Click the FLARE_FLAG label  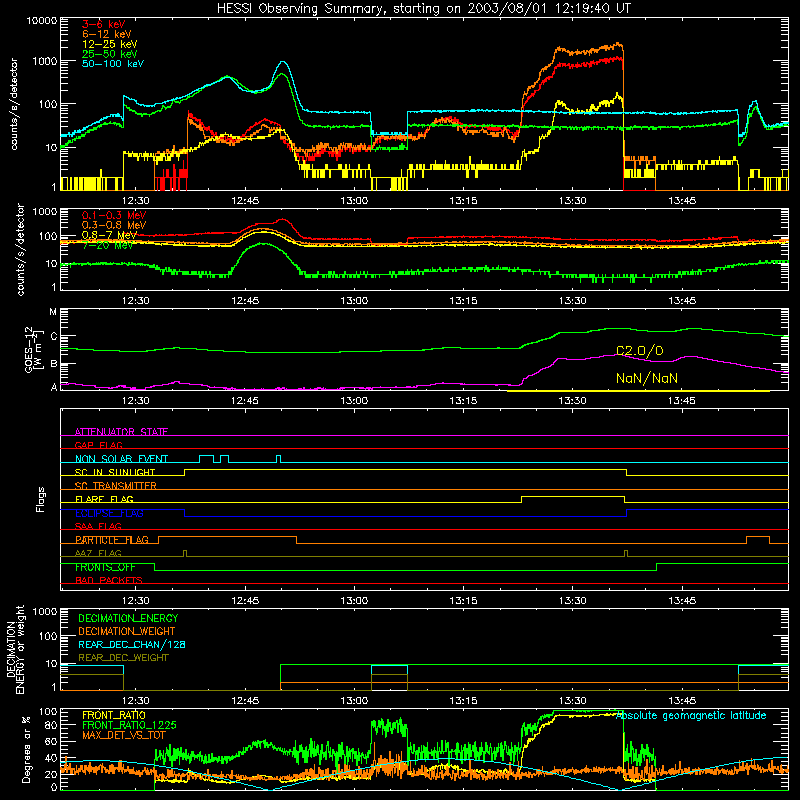point(104,499)
